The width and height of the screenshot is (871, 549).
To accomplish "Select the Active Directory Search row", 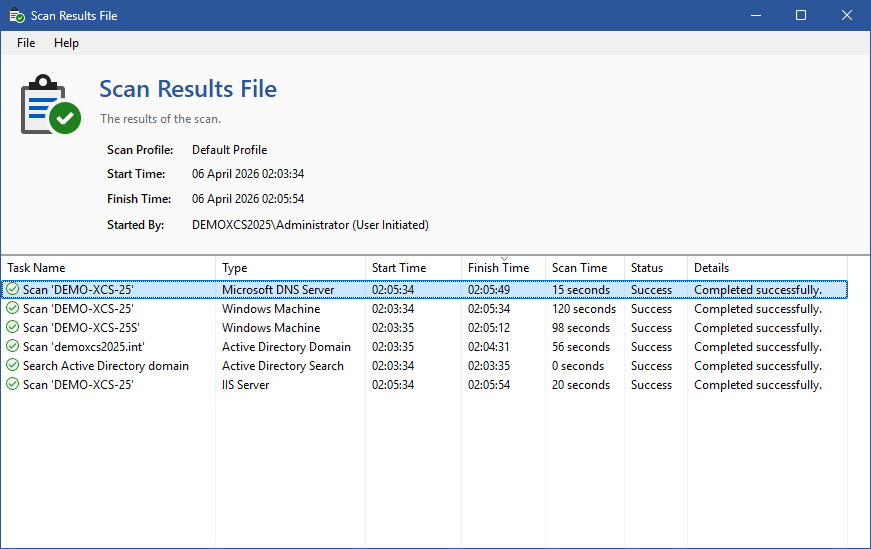I will click(282, 366).
